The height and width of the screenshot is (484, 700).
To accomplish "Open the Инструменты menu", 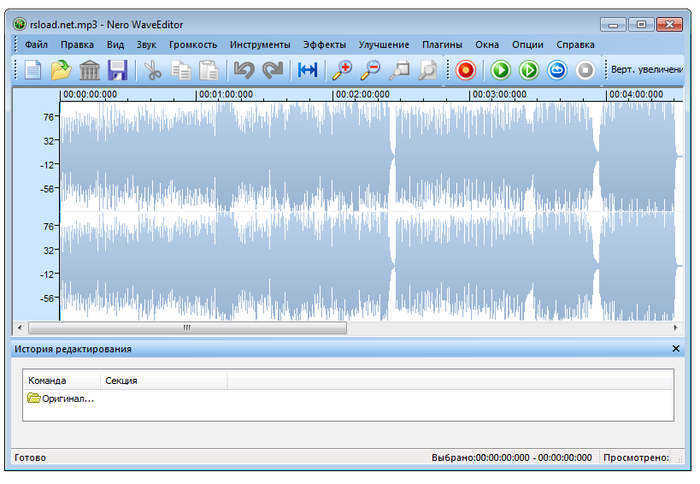I will [260, 45].
